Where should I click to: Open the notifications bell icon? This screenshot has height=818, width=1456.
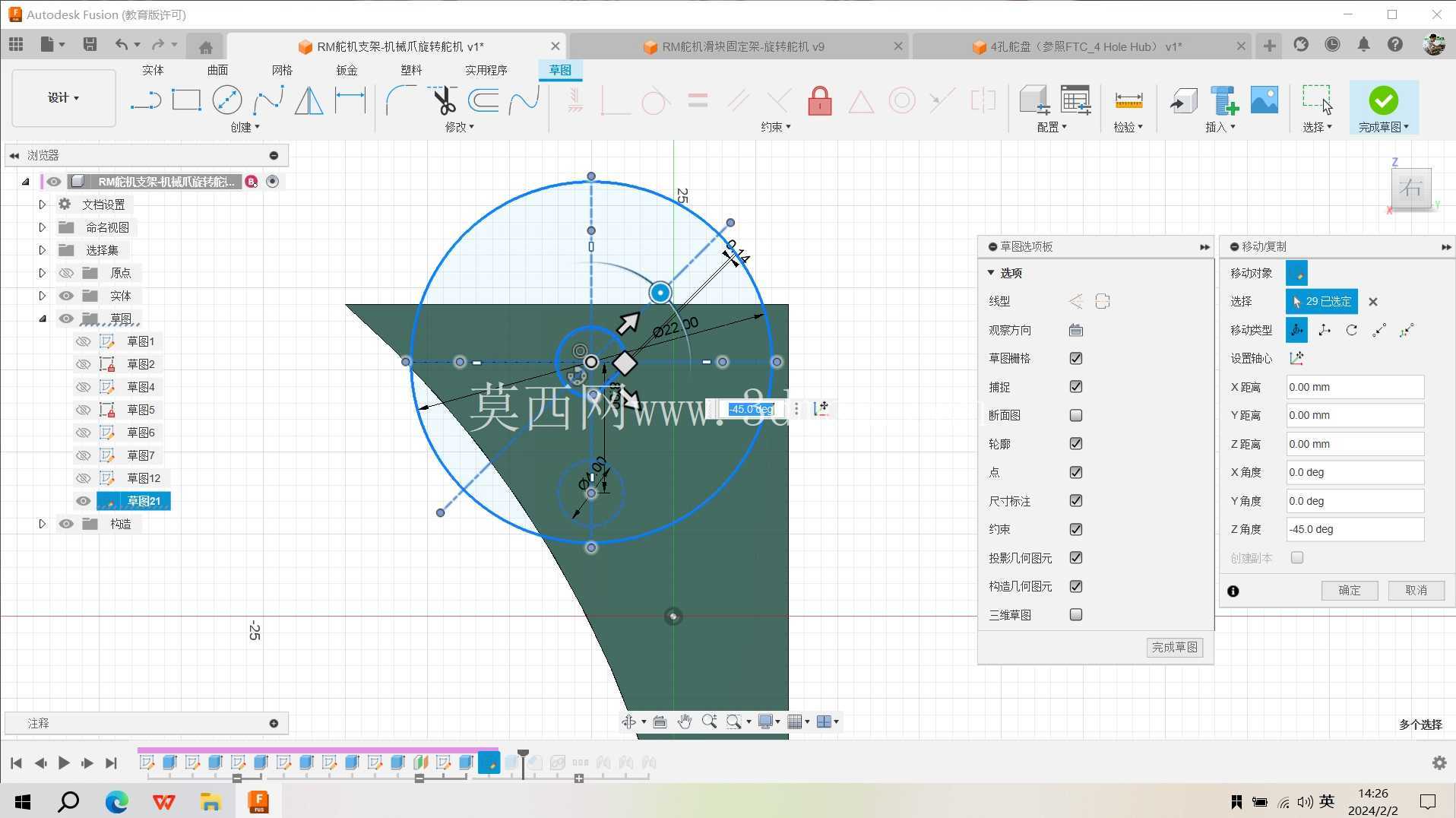coord(1363,44)
